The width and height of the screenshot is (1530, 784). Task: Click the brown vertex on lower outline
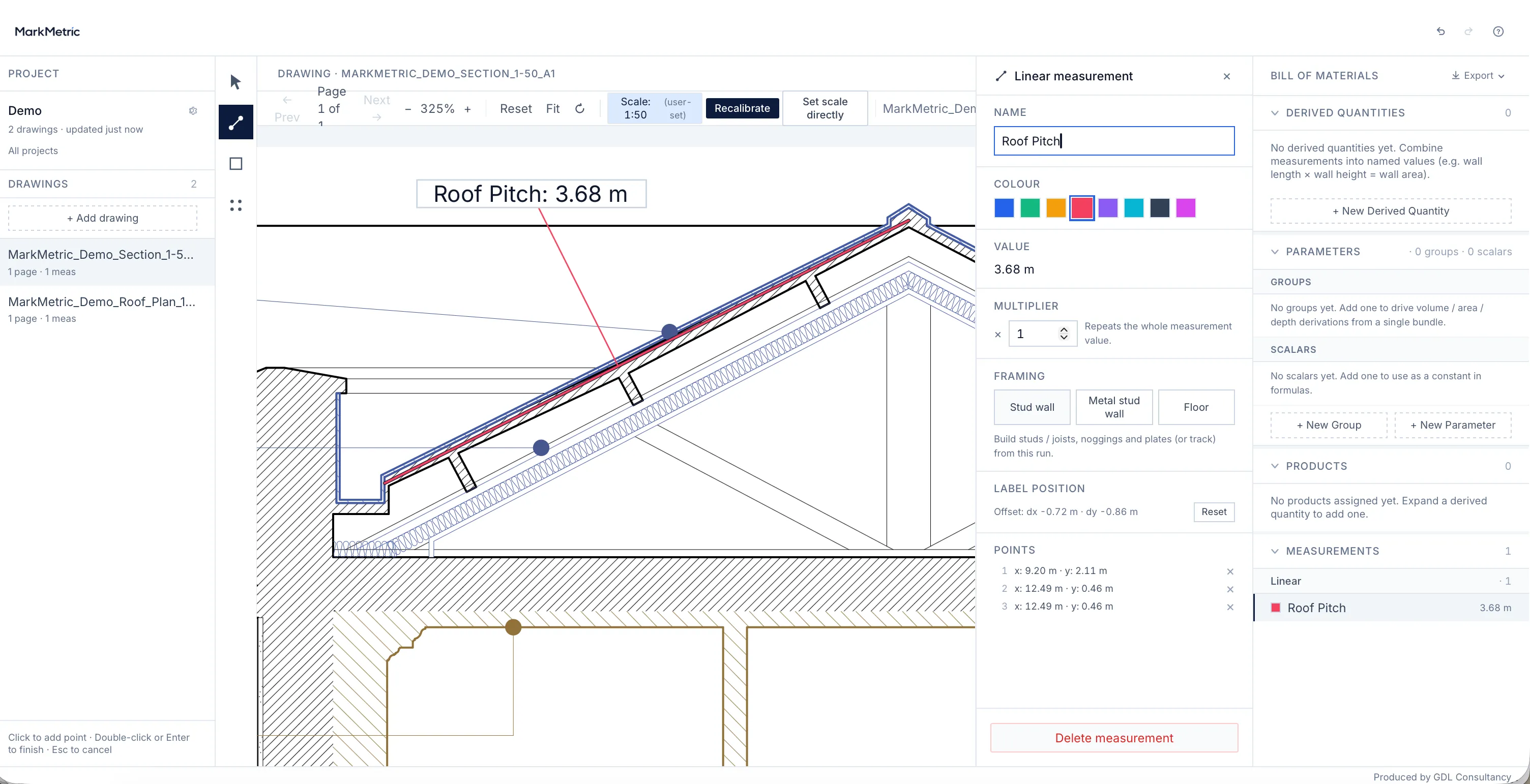[x=513, y=627]
